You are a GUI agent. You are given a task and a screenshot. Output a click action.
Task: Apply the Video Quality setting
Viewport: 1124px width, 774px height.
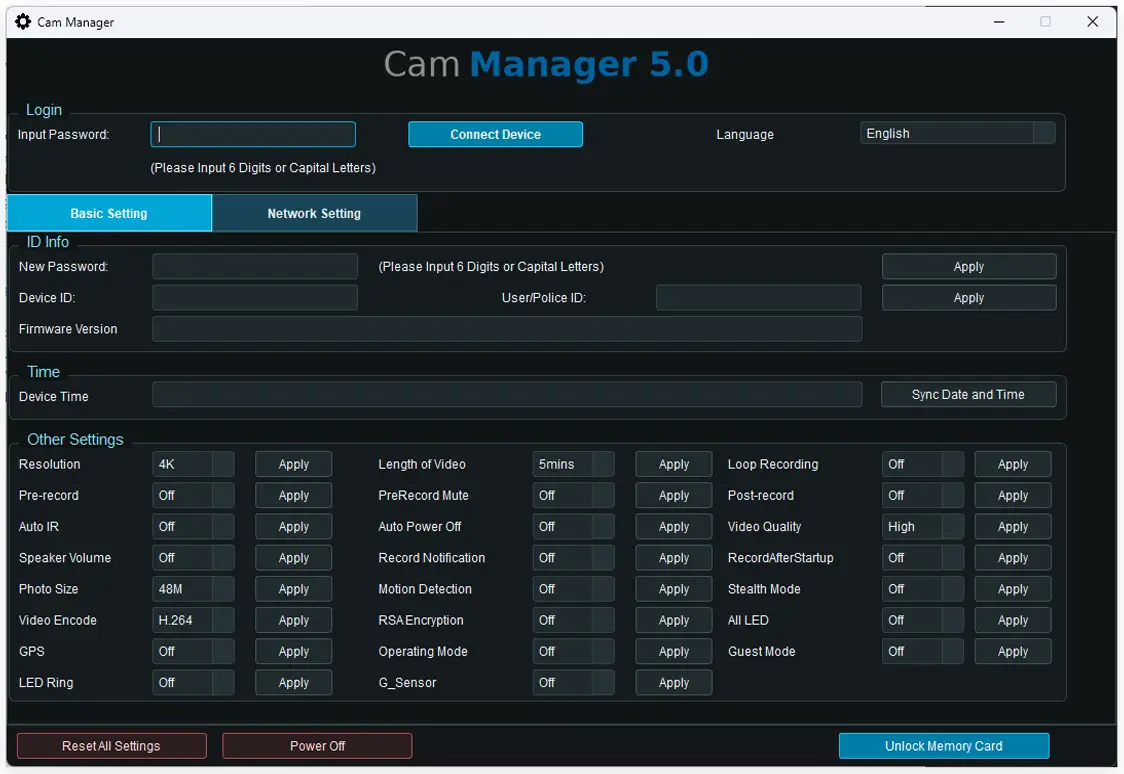[1013, 527]
